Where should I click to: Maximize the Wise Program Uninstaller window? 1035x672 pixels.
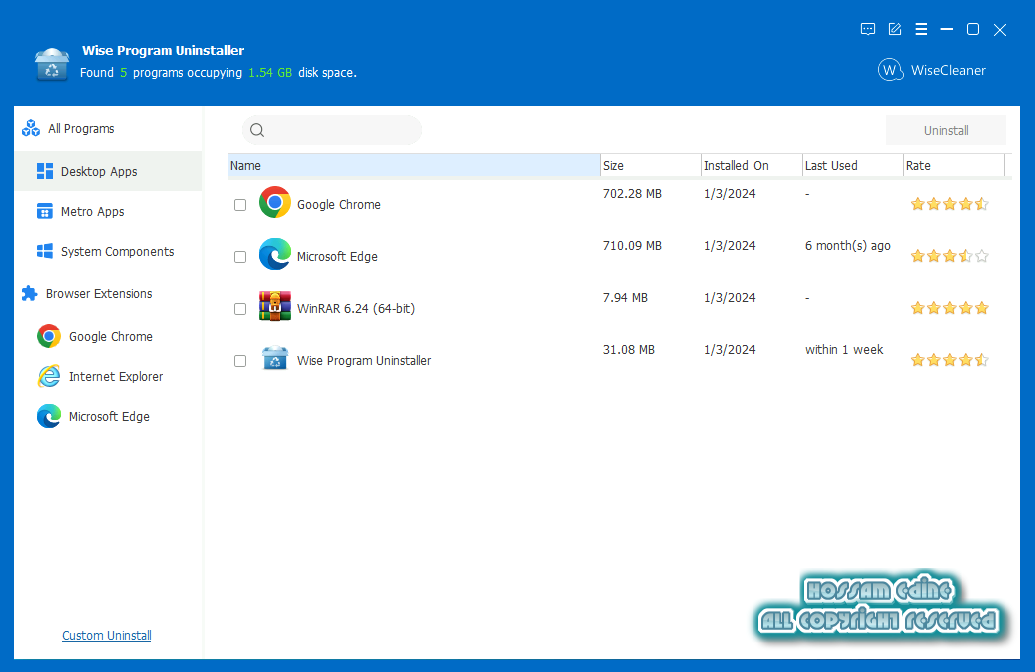[973, 29]
